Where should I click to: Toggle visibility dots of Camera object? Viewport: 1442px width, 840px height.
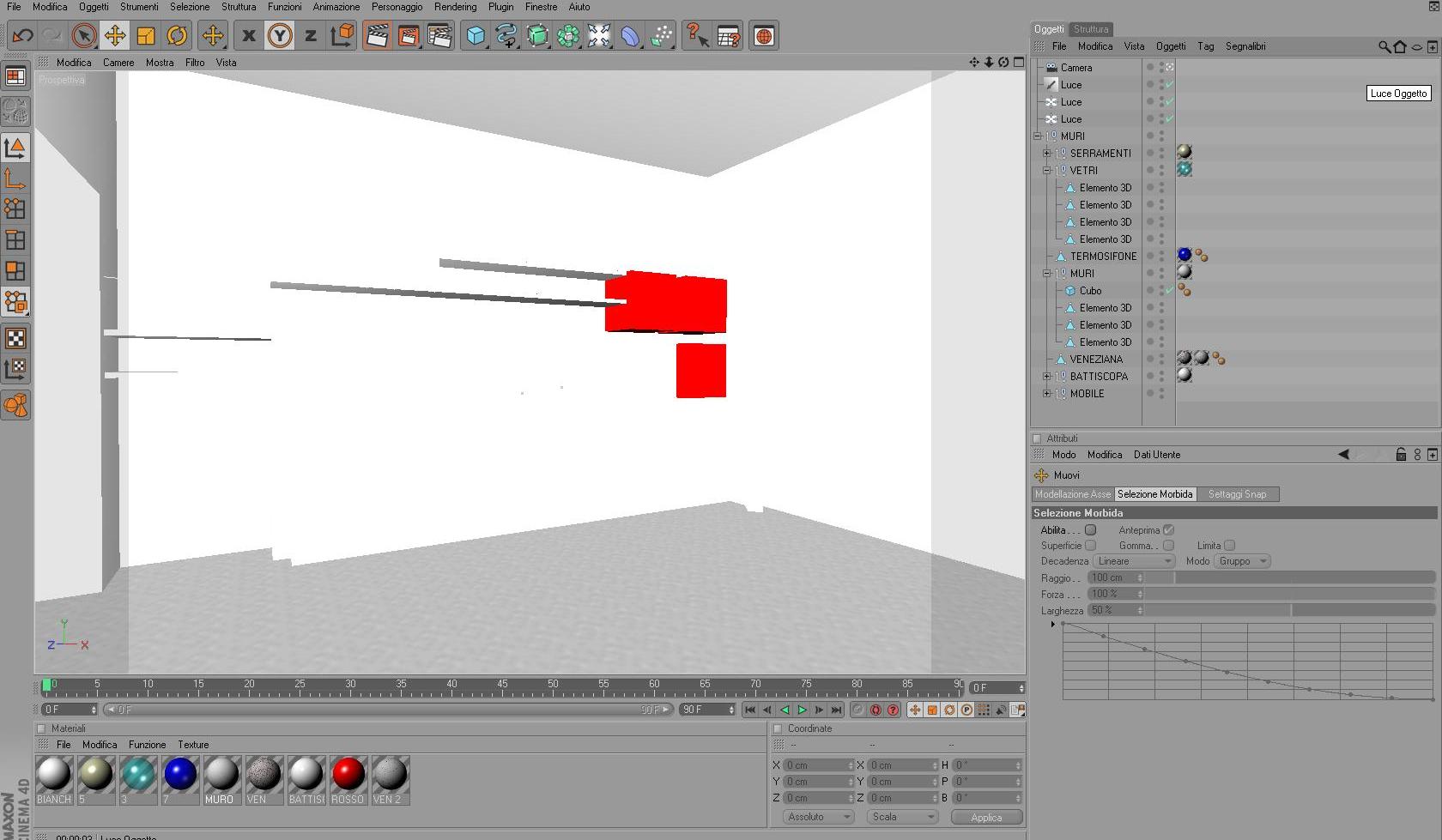[x=1162, y=67]
